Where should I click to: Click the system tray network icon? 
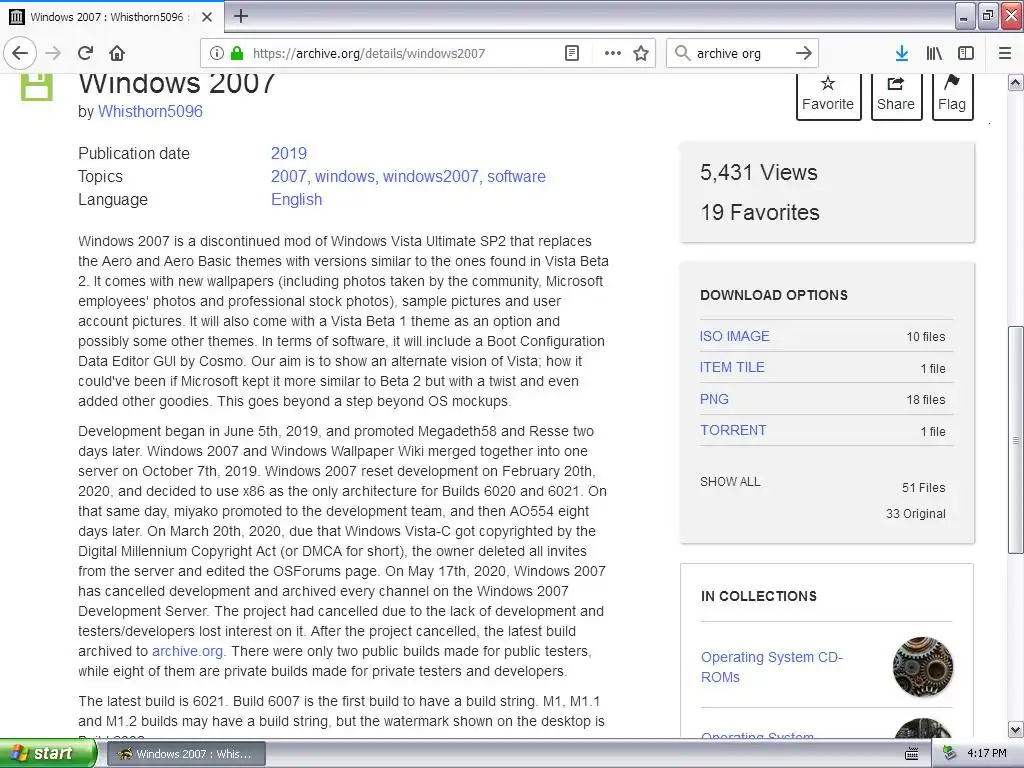pos(950,754)
